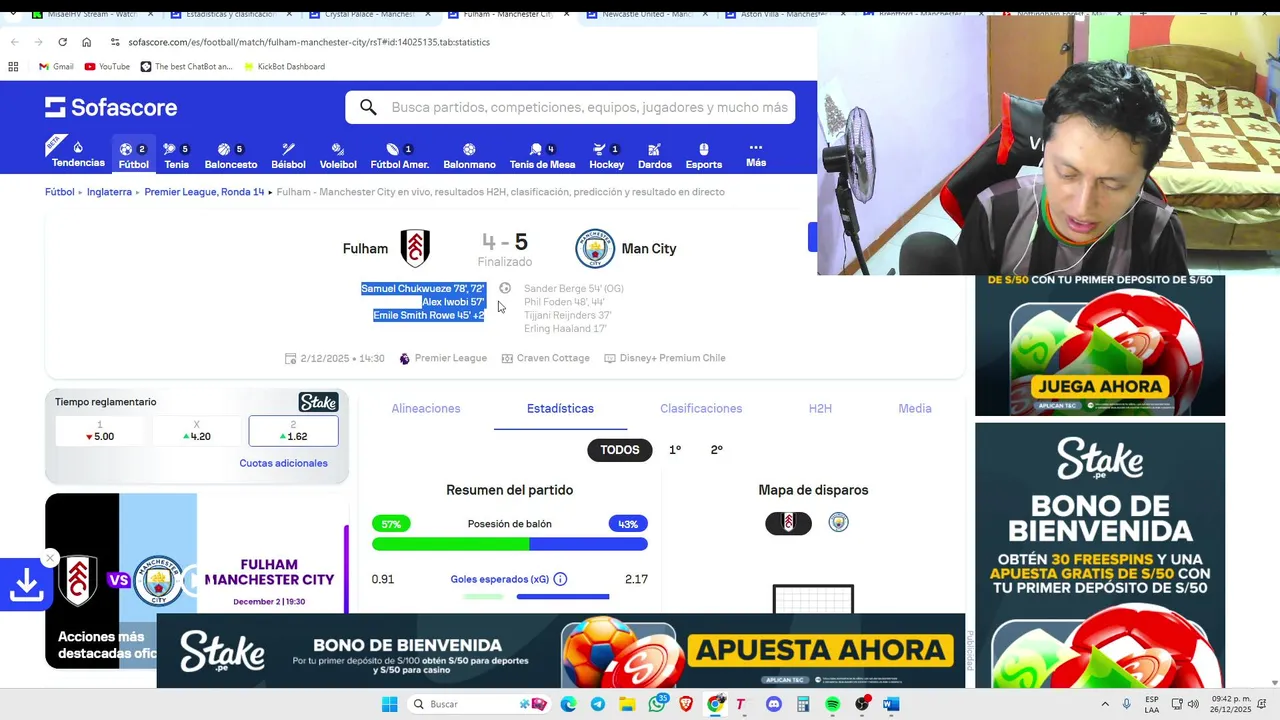
Task: Click the Stake logo in odds box
Action: click(318, 402)
